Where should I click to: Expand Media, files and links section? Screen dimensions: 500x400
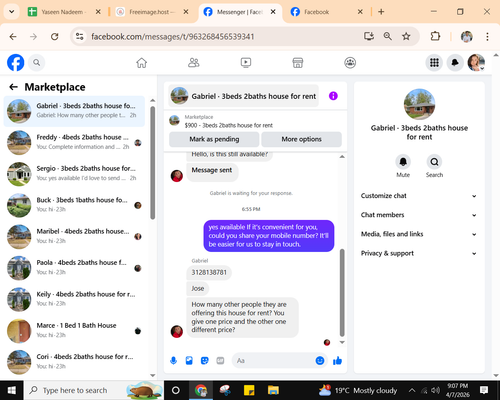(x=419, y=234)
